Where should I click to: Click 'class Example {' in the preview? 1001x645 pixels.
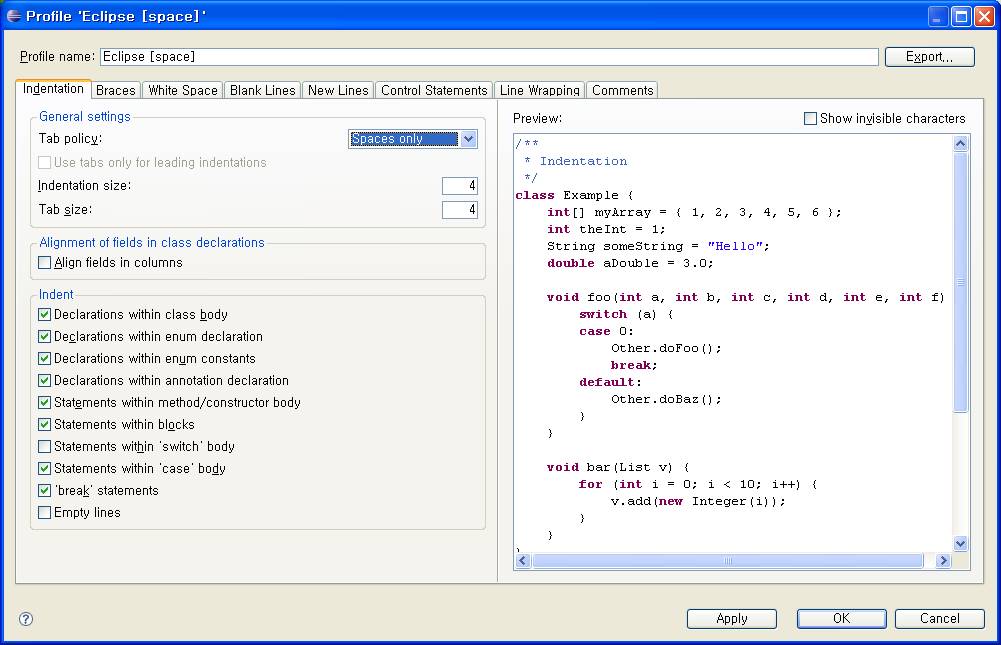pos(575,195)
